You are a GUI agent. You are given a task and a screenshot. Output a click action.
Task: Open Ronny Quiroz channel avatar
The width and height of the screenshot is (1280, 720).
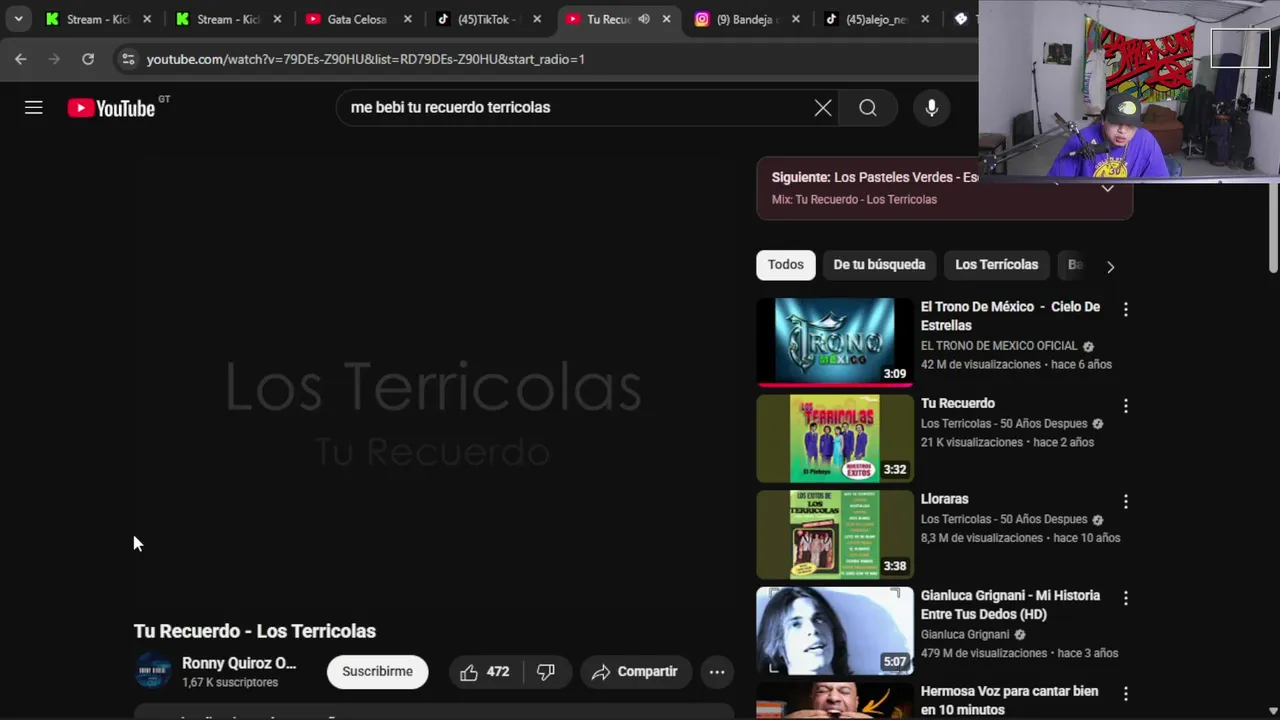pyautogui.click(x=153, y=671)
